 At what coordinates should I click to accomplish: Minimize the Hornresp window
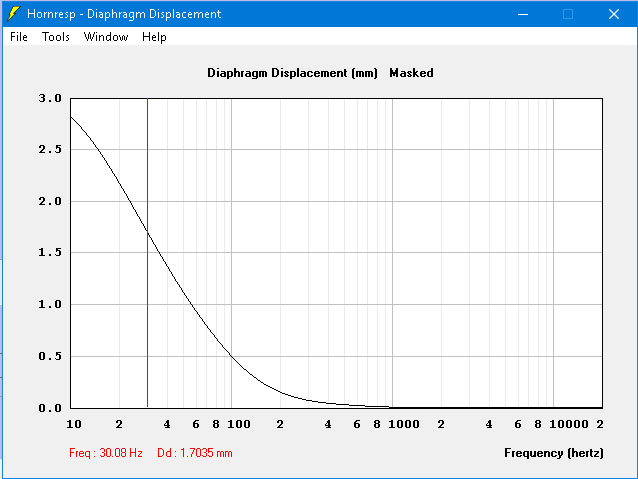coord(523,14)
